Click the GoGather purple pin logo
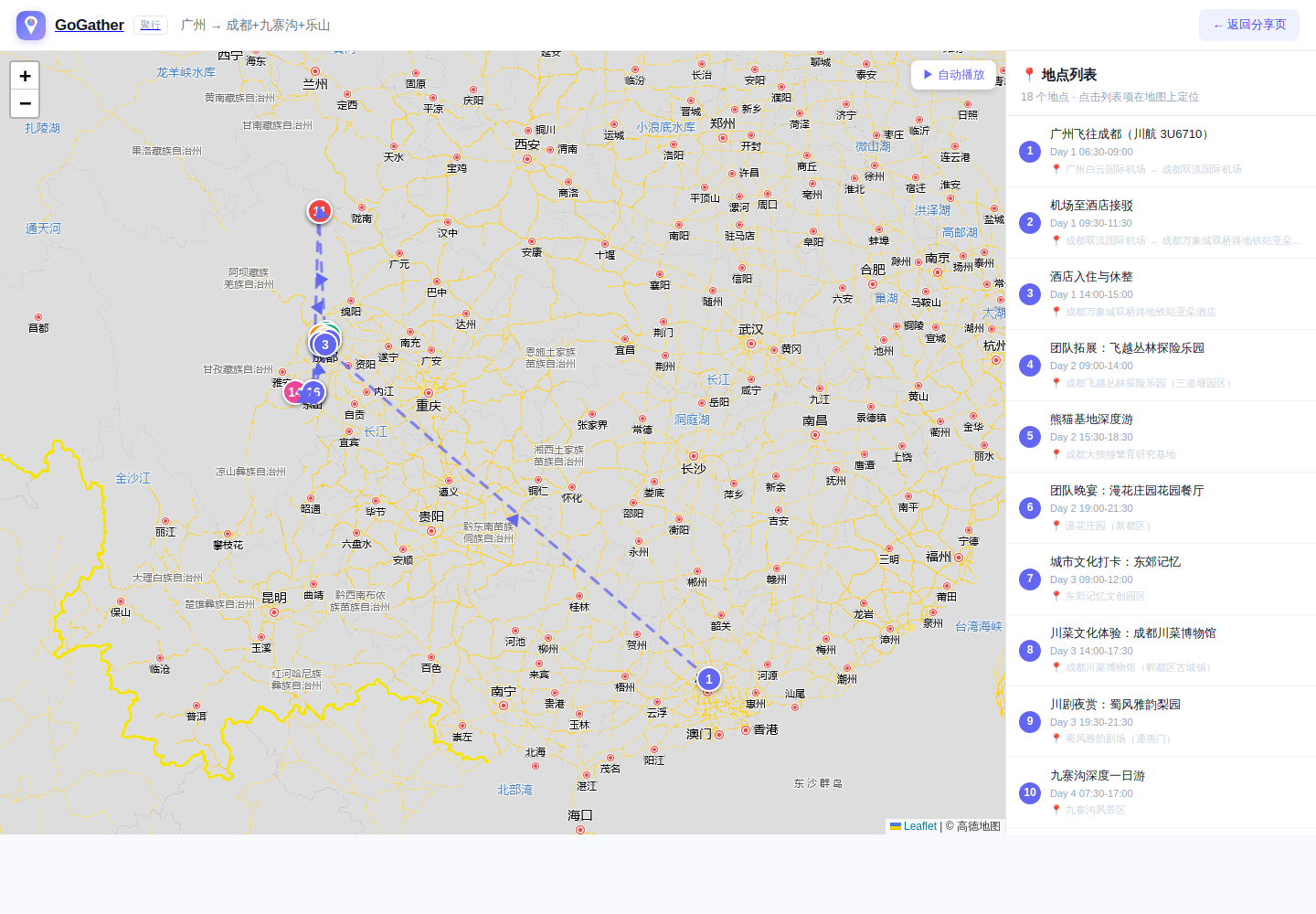 click(31, 26)
